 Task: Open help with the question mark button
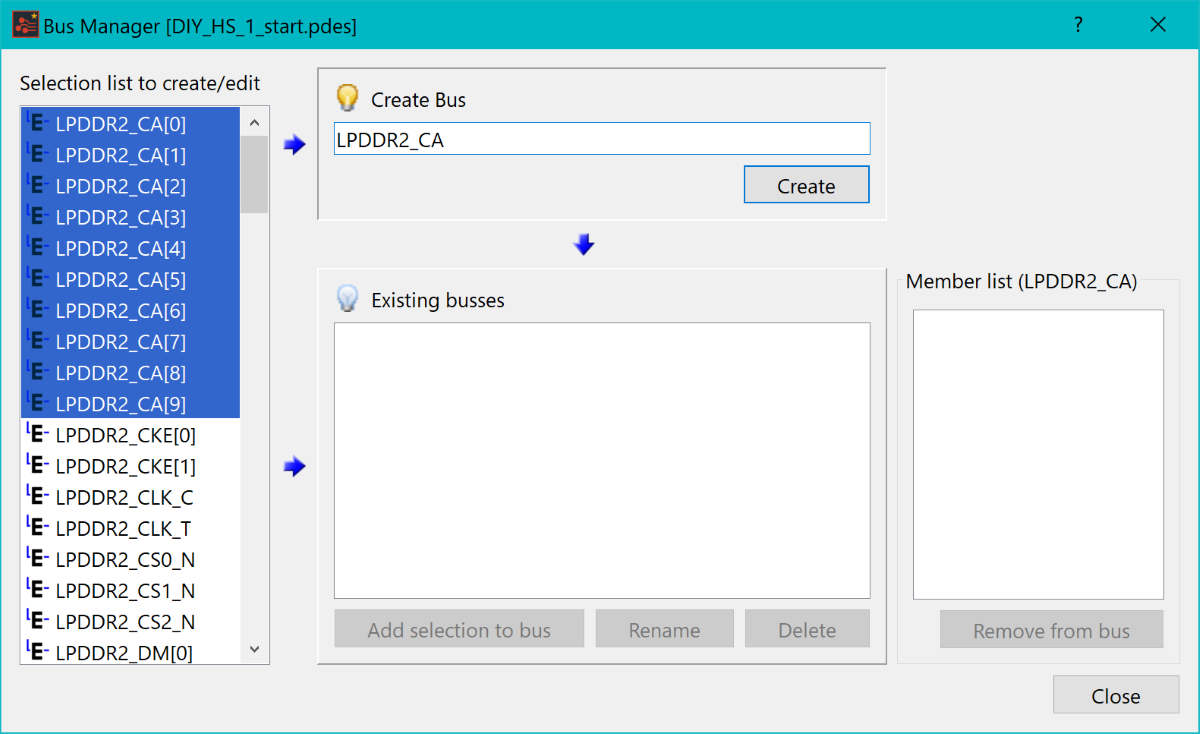(x=1078, y=25)
